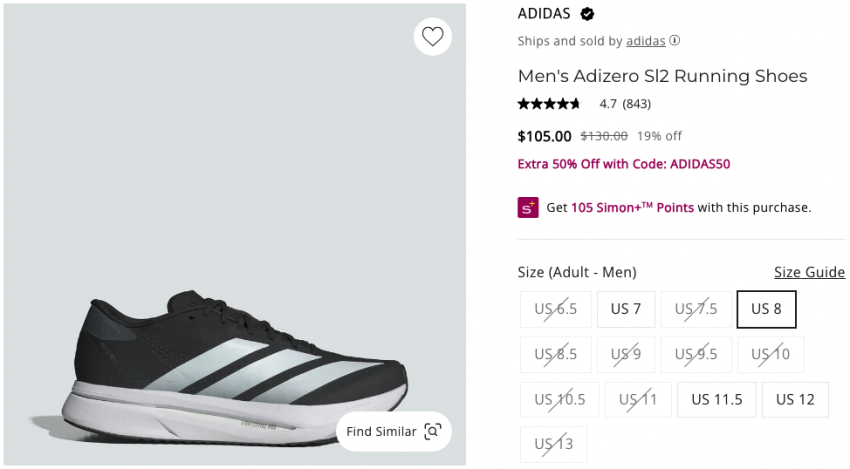The image size is (850, 469).
Task: Open the adidas seller link
Action: click(x=645, y=41)
